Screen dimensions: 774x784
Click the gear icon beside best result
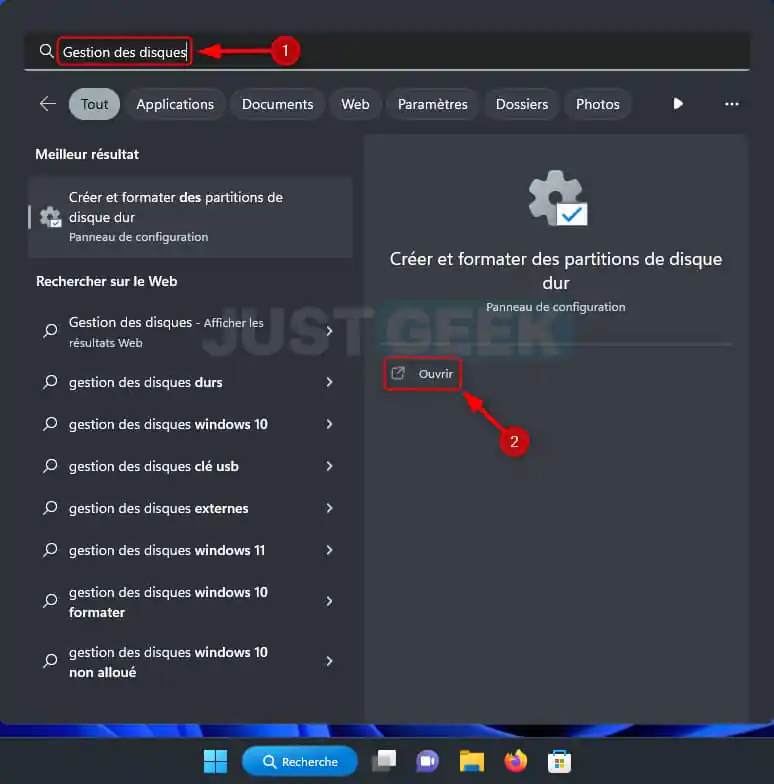(x=50, y=217)
